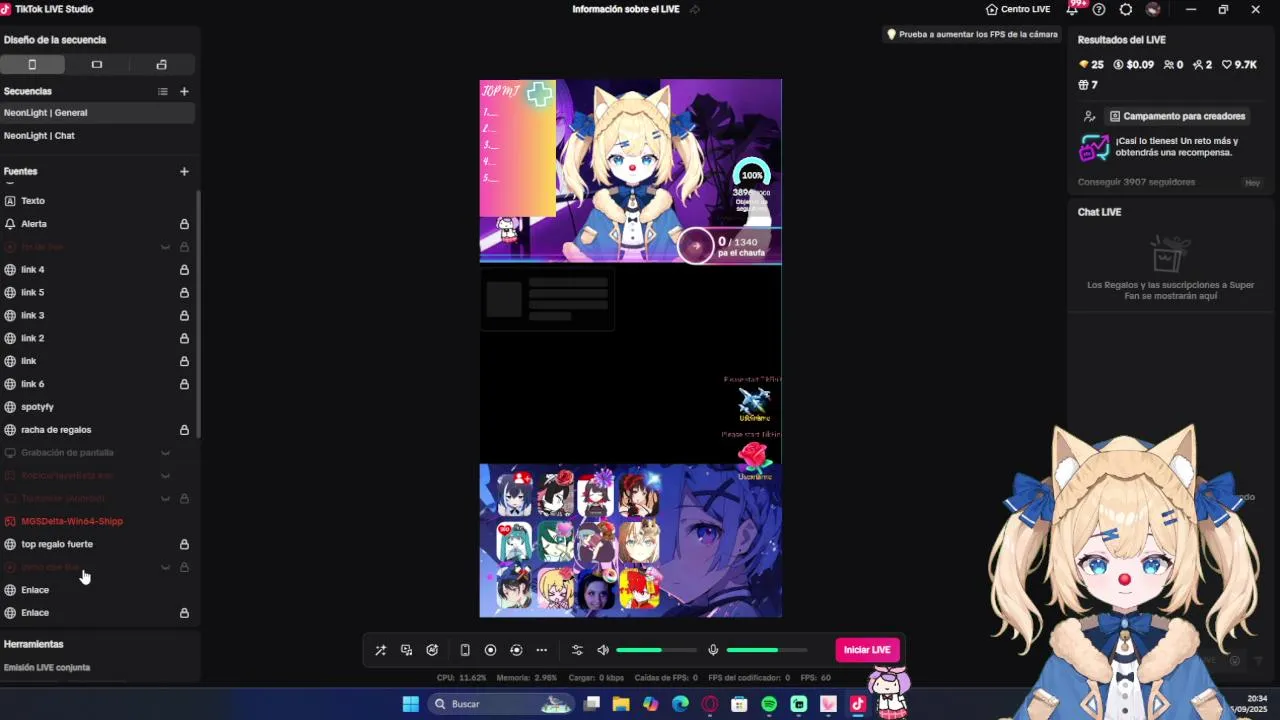Edit Información sobre el LIVE
The height and width of the screenshot is (720, 1280).
626,9
